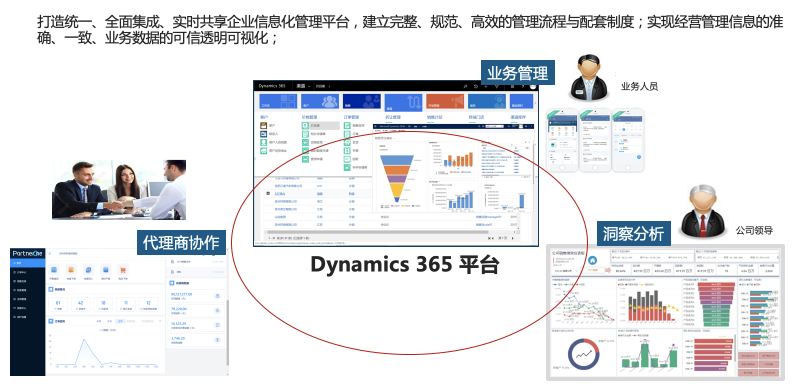Select the highlighted channel tile with arrows icon
This screenshot has height=388, width=803.
404,102
